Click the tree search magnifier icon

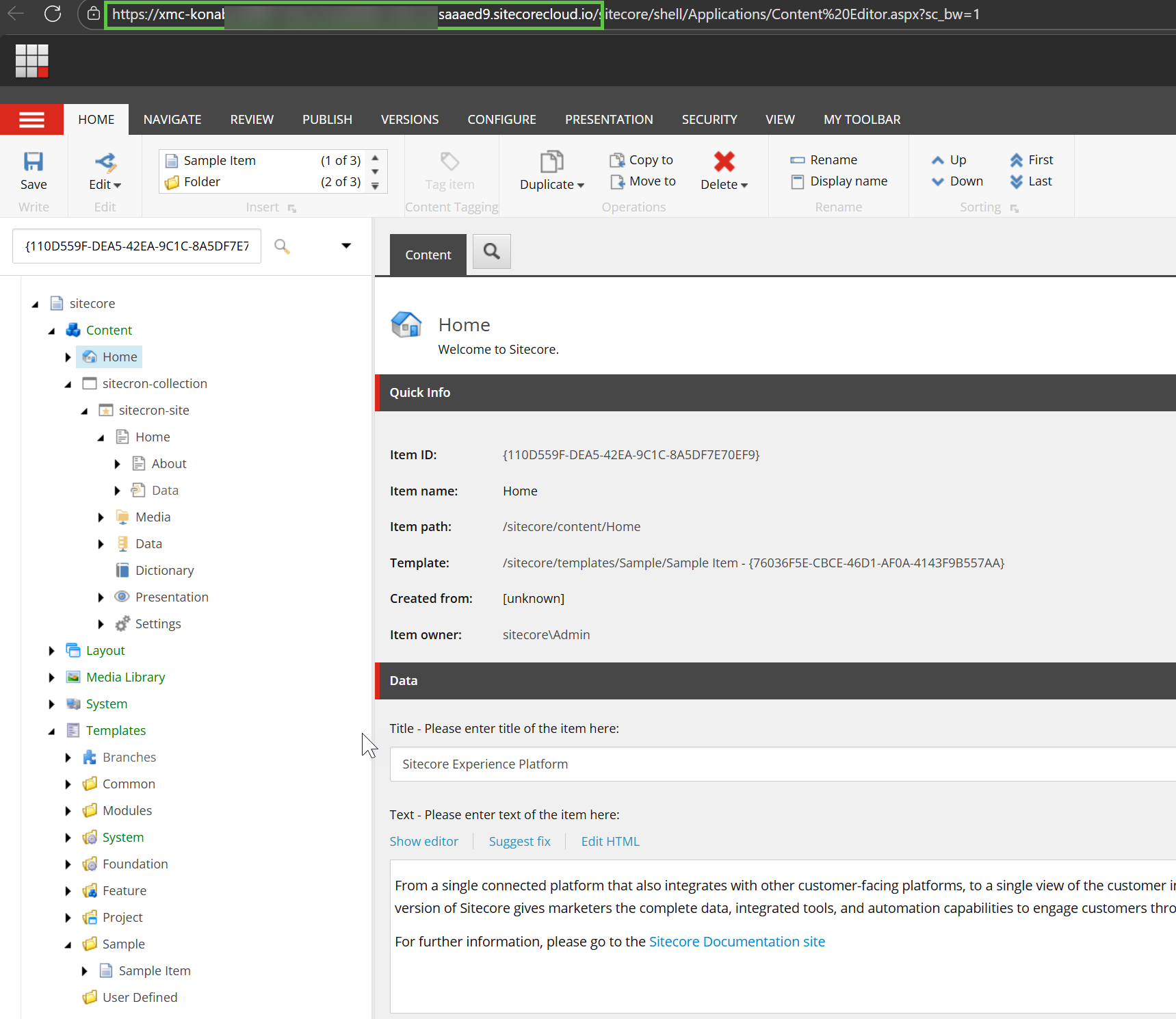click(x=282, y=246)
